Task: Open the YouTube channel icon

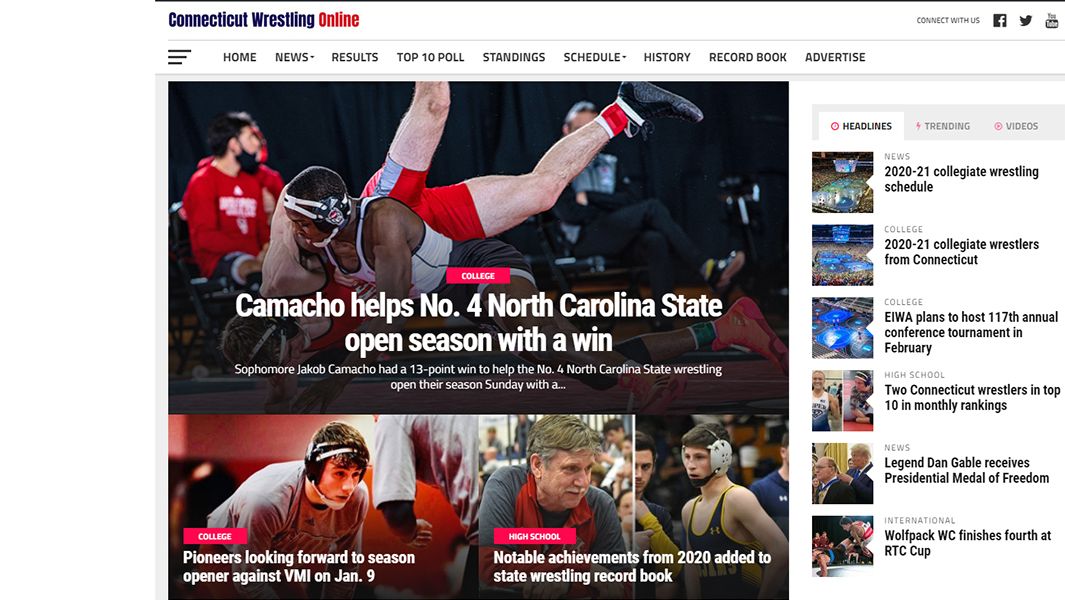Action: coord(1051,20)
